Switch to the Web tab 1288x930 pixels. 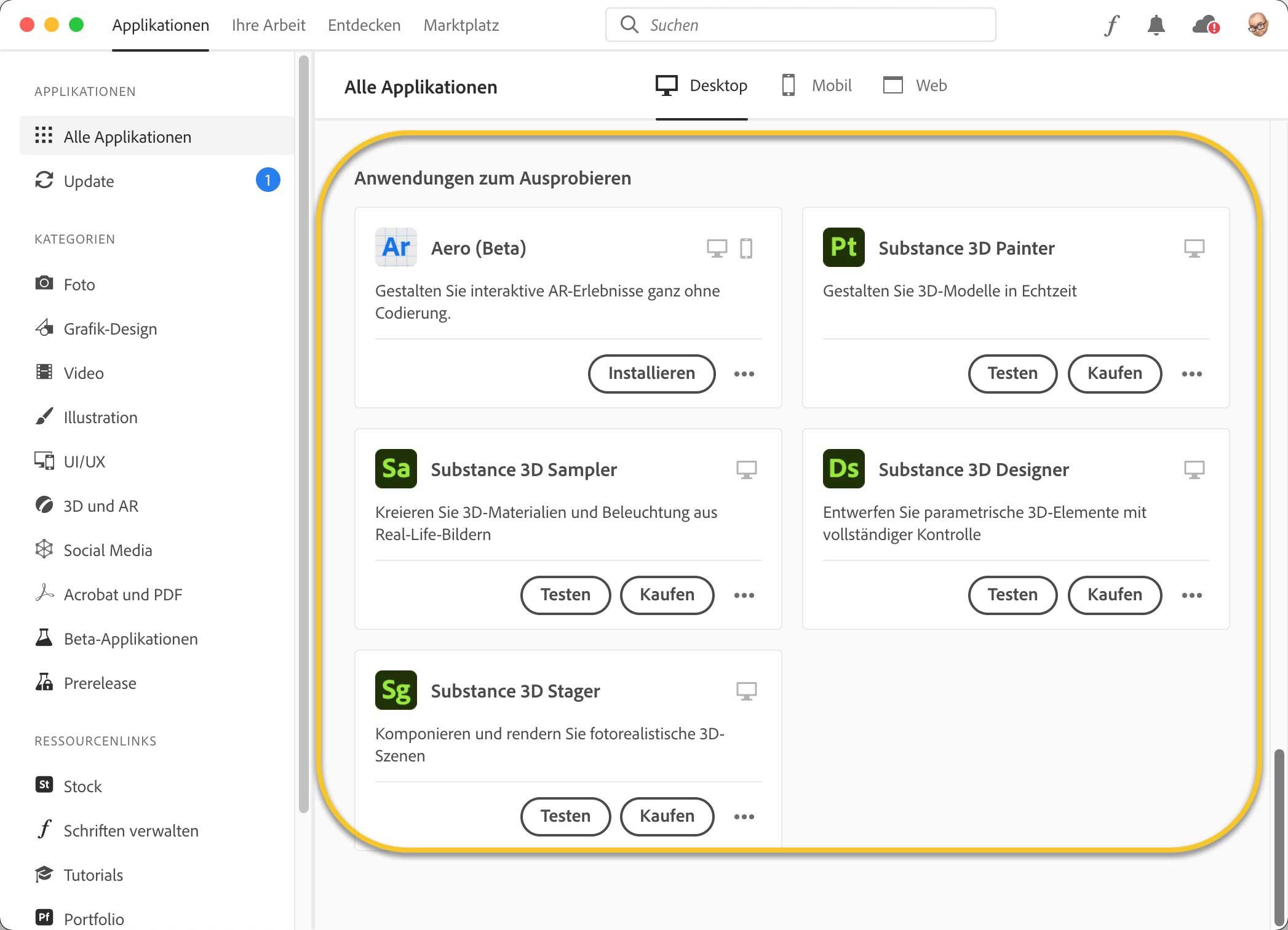click(915, 85)
